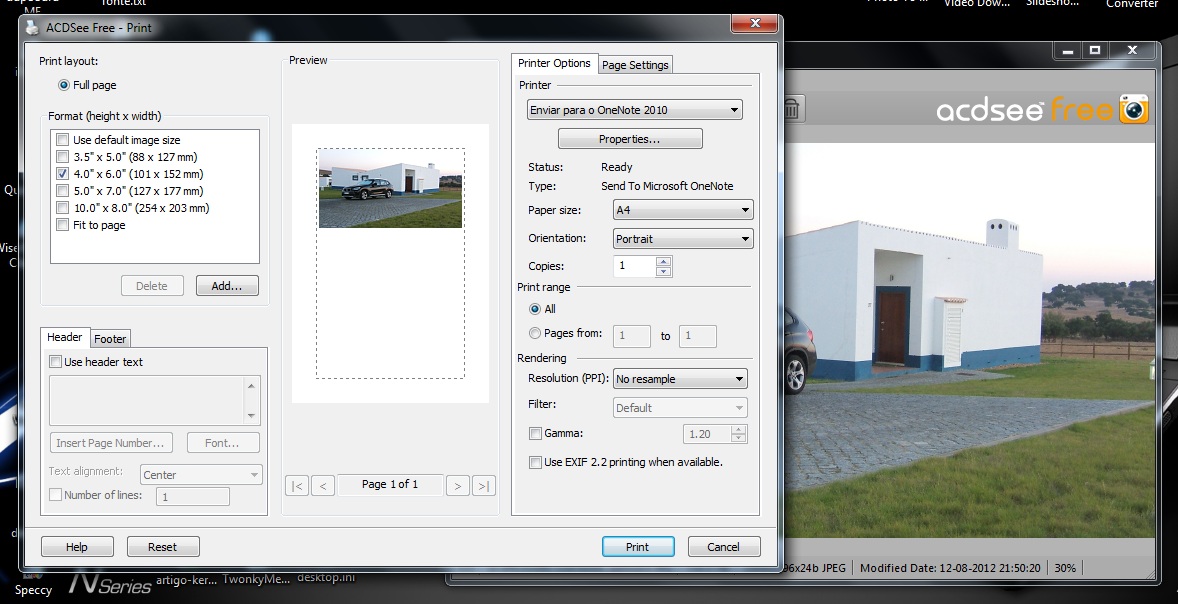This screenshot has width=1178, height=604.
Task: Close the ACDSee Print dialog
Action: 755,23
